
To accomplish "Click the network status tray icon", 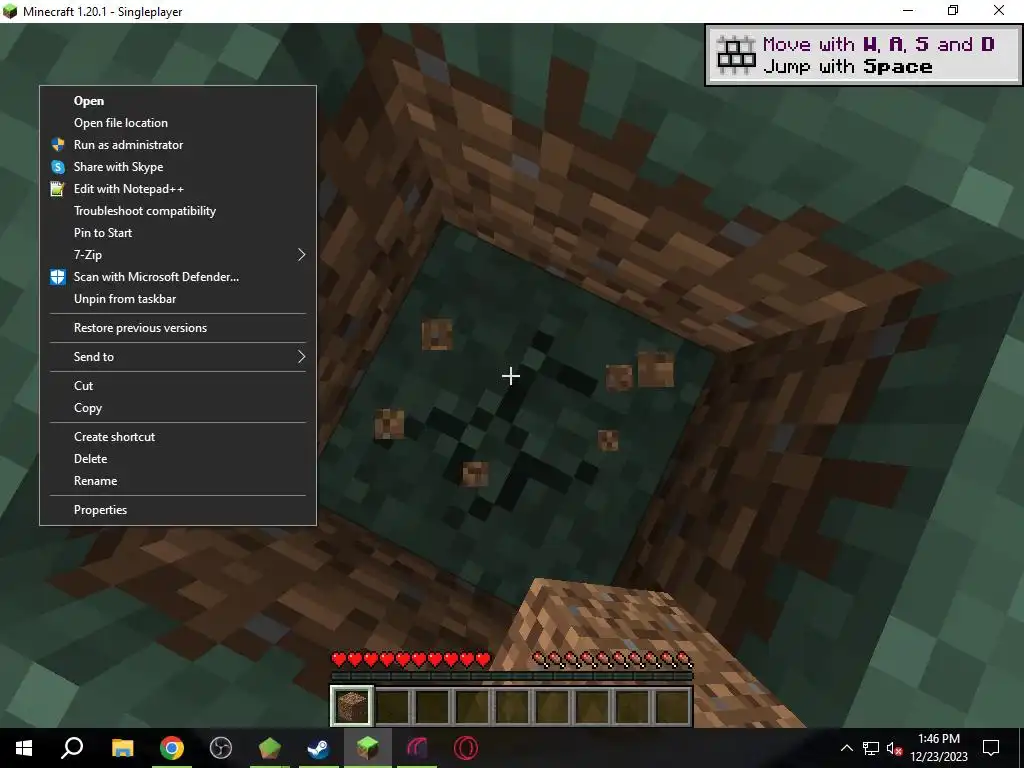I will [x=871, y=748].
